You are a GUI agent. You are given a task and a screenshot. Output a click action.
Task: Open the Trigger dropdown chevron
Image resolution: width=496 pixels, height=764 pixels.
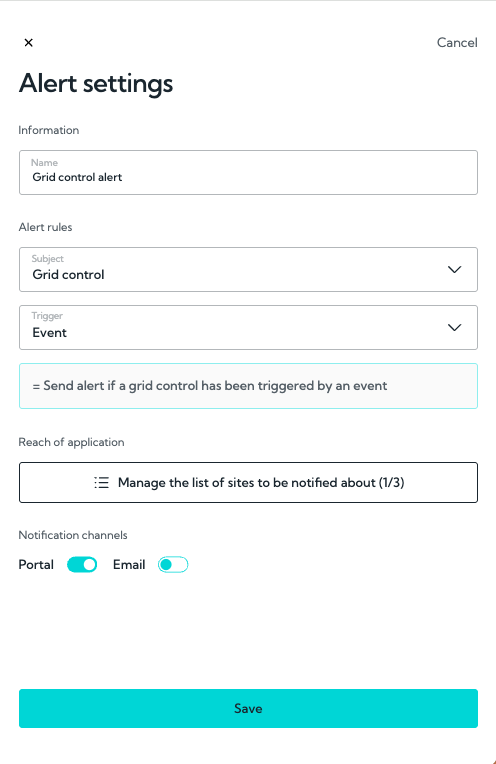click(454, 327)
